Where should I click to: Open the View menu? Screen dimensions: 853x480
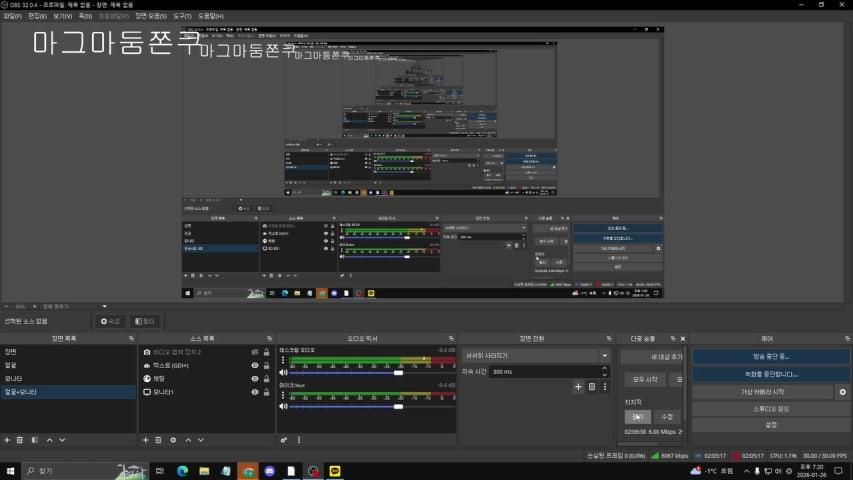[x=63, y=16]
